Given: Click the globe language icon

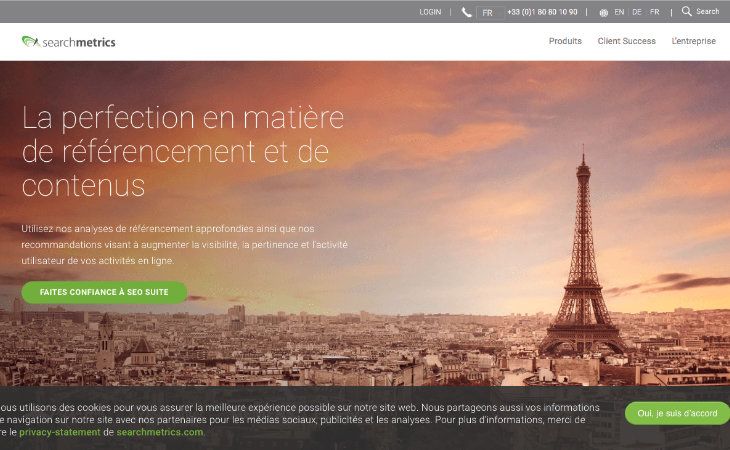Looking at the screenshot, I should click(603, 13).
